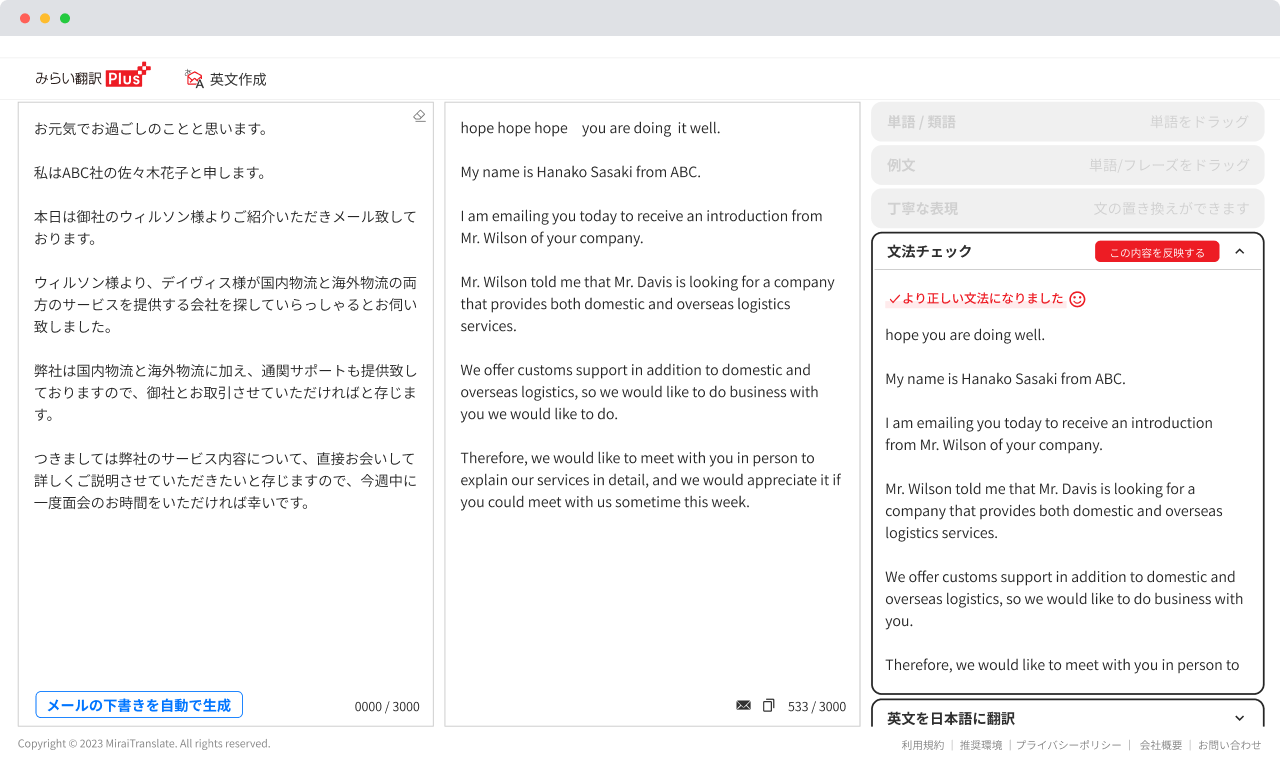Click 私はABC社の佐々木花子と申します line

click(x=150, y=172)
